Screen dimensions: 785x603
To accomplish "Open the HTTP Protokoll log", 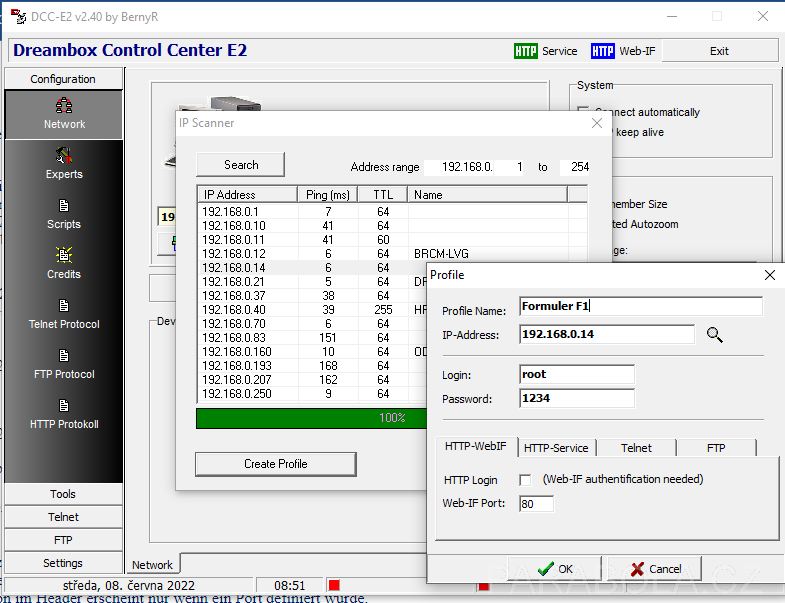I will pyautogui.click(x=64, y=414).
